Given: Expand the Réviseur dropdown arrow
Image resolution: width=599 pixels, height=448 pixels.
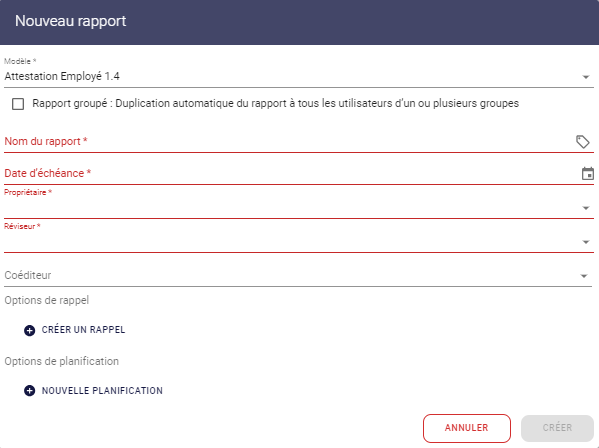Looking at the screenshot, I should 585,242.
